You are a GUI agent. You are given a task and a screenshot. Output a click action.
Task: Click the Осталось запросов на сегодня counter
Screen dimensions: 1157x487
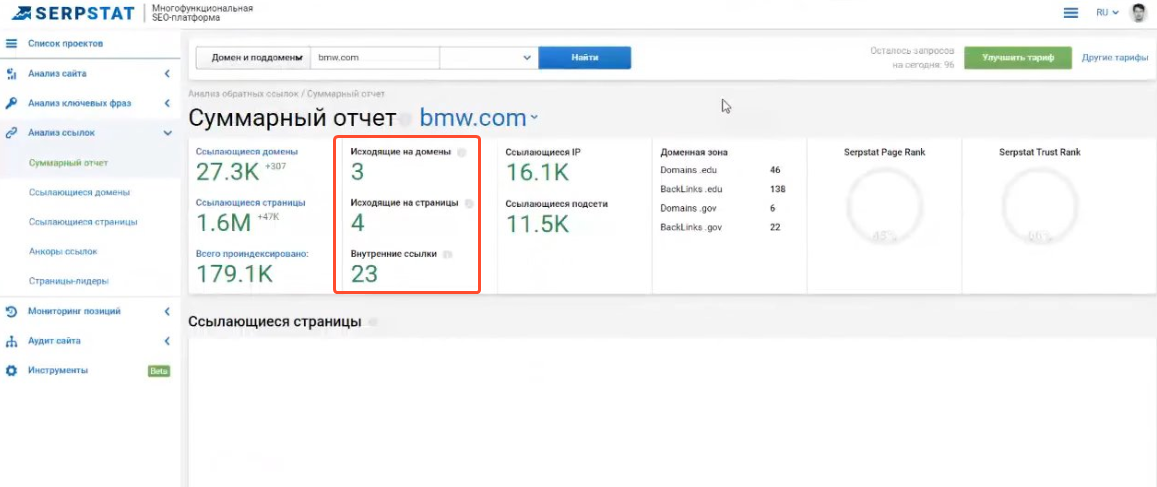912,58
